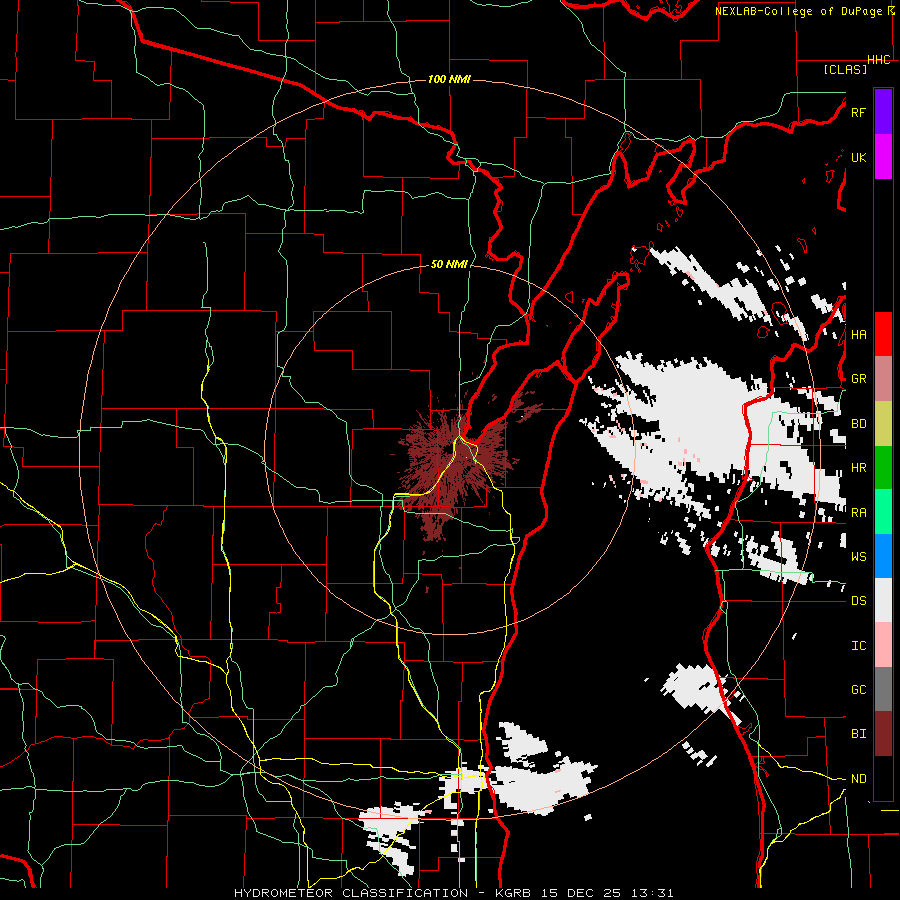The height and width of the screenshot is (900, 900).
Task: Pick the gray GC legend swatch
Action: click(x=883, y=689)
